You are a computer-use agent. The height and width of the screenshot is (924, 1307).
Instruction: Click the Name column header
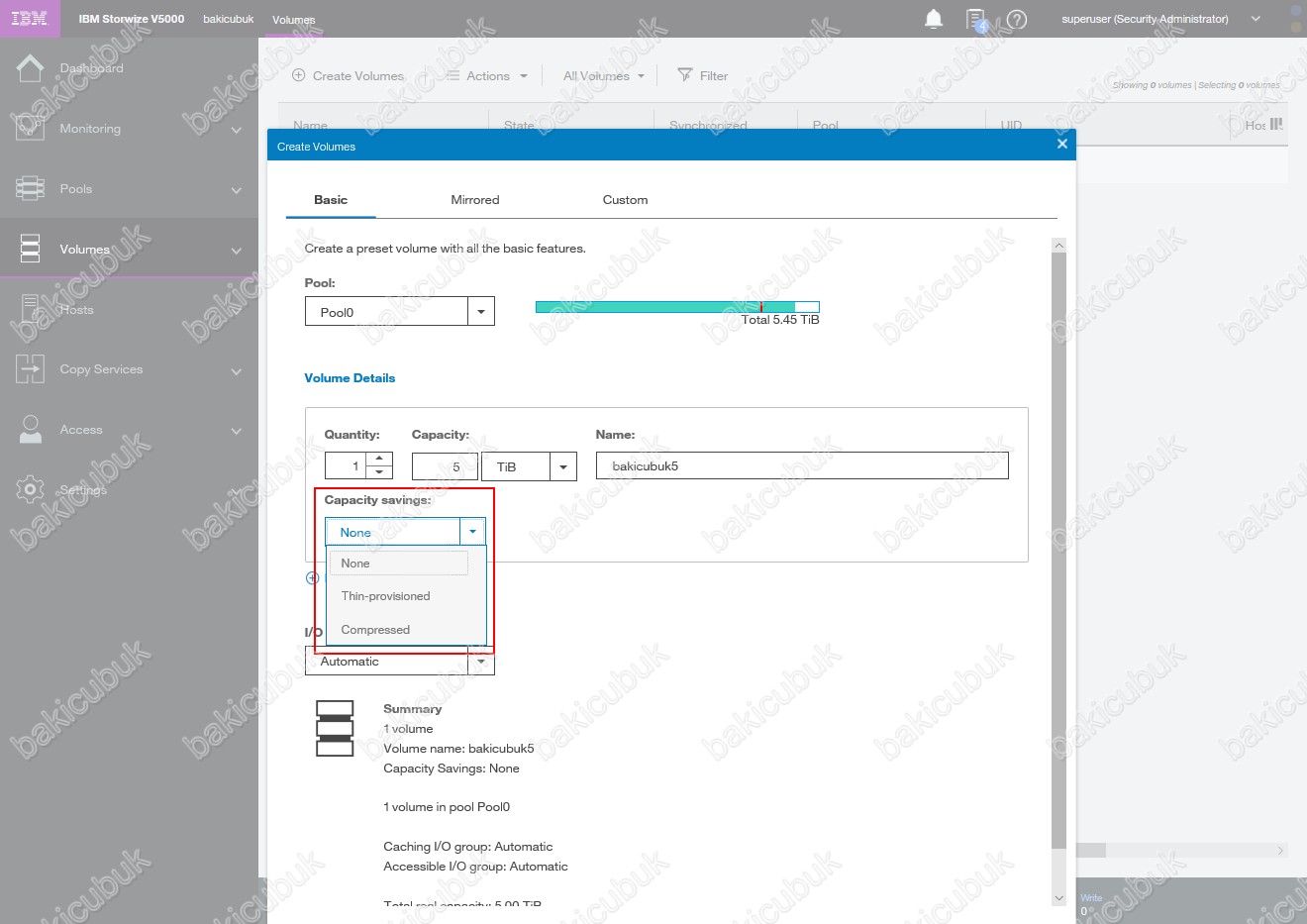pyautogui.click(x=310, y=125)
